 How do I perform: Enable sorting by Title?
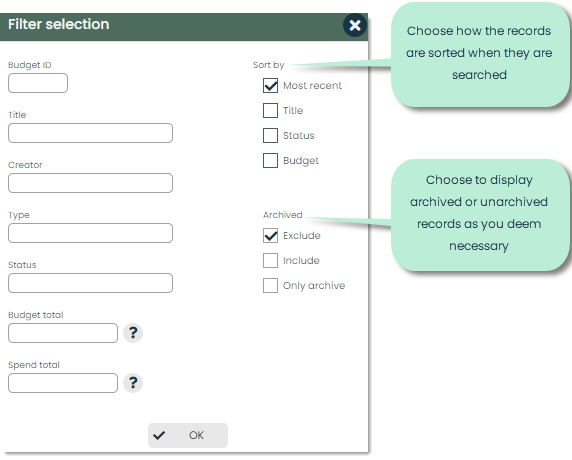(x=270, y=111)
